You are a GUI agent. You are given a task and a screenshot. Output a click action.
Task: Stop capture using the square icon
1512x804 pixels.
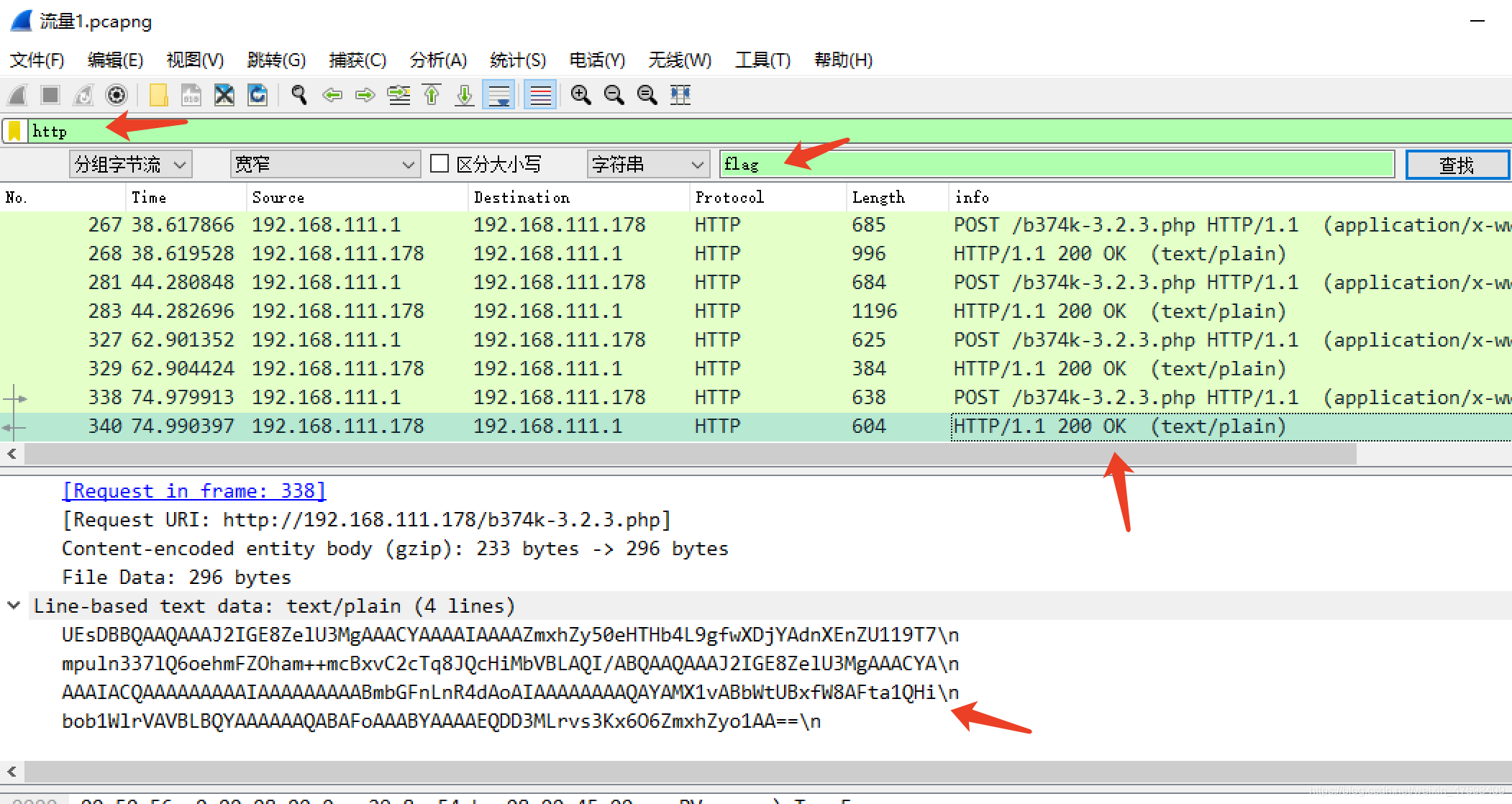(50, 95)
